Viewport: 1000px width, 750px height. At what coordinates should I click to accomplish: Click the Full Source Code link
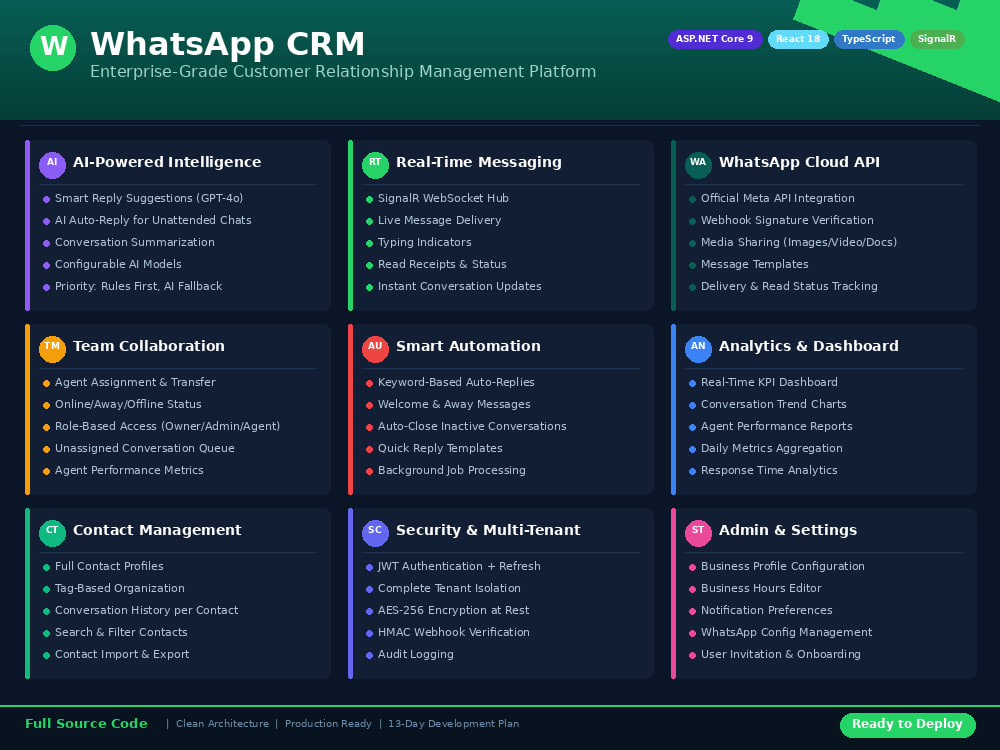point(86,724)
